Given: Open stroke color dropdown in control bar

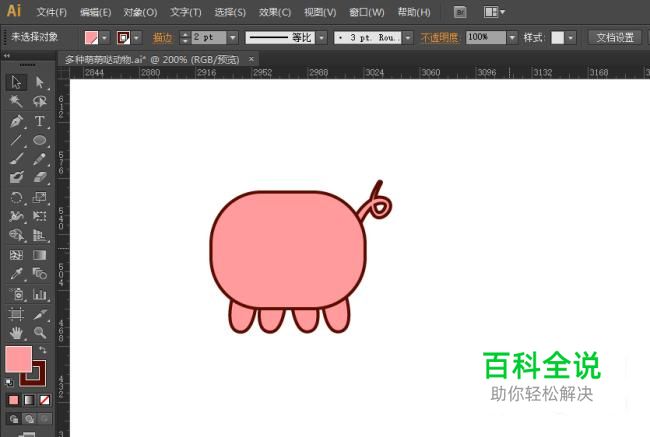Looking at the screenshot, I should [x=137, y=38].
